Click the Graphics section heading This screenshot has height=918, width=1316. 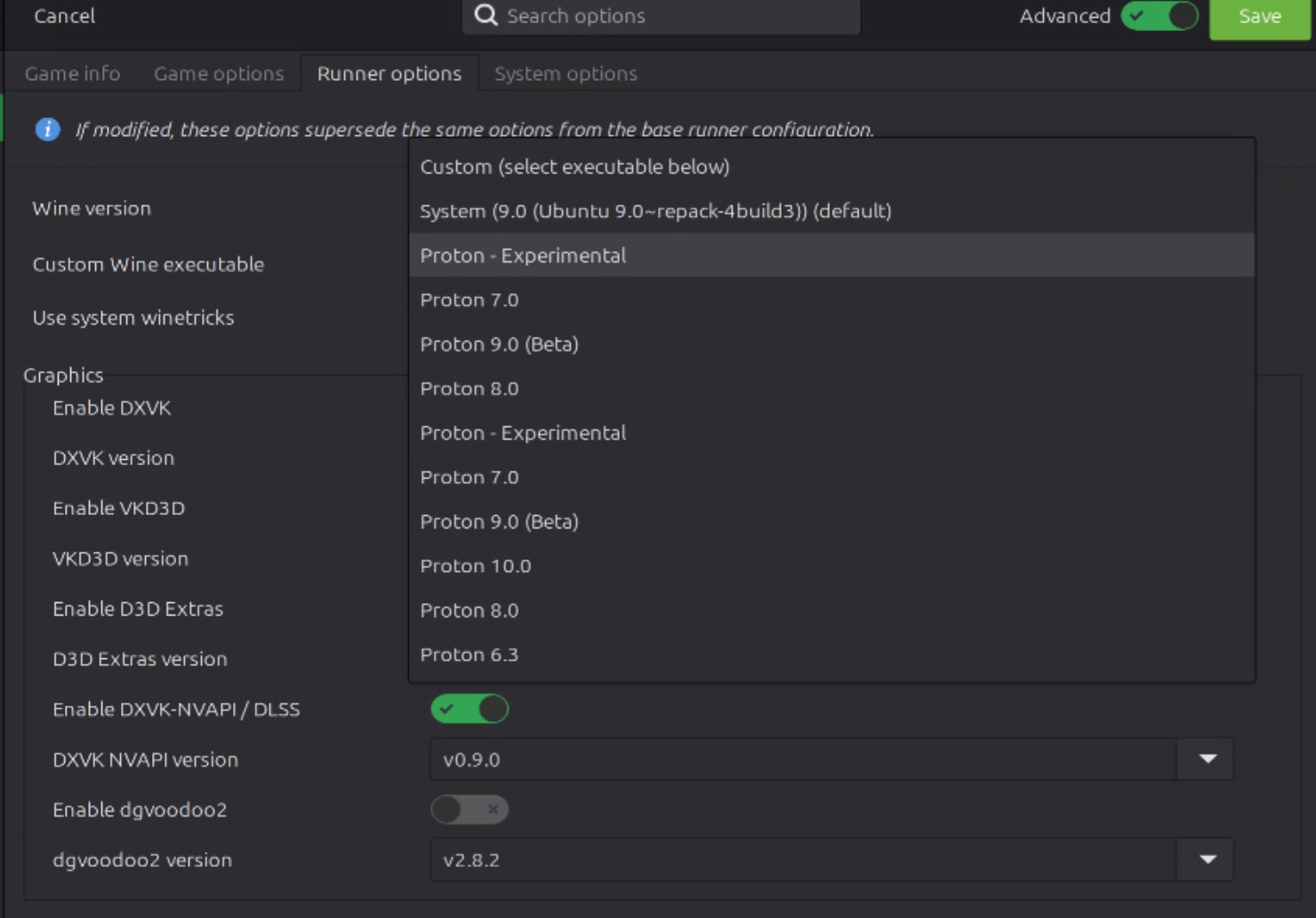63,375
